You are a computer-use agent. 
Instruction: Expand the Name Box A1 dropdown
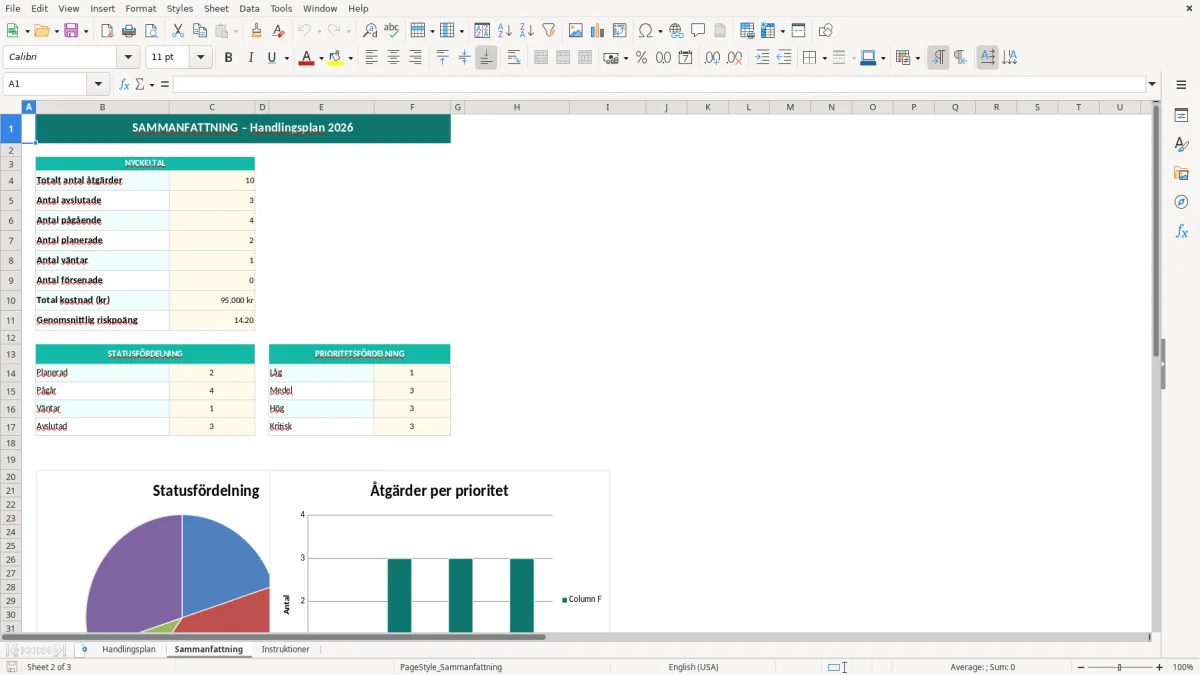pos(98,85)
